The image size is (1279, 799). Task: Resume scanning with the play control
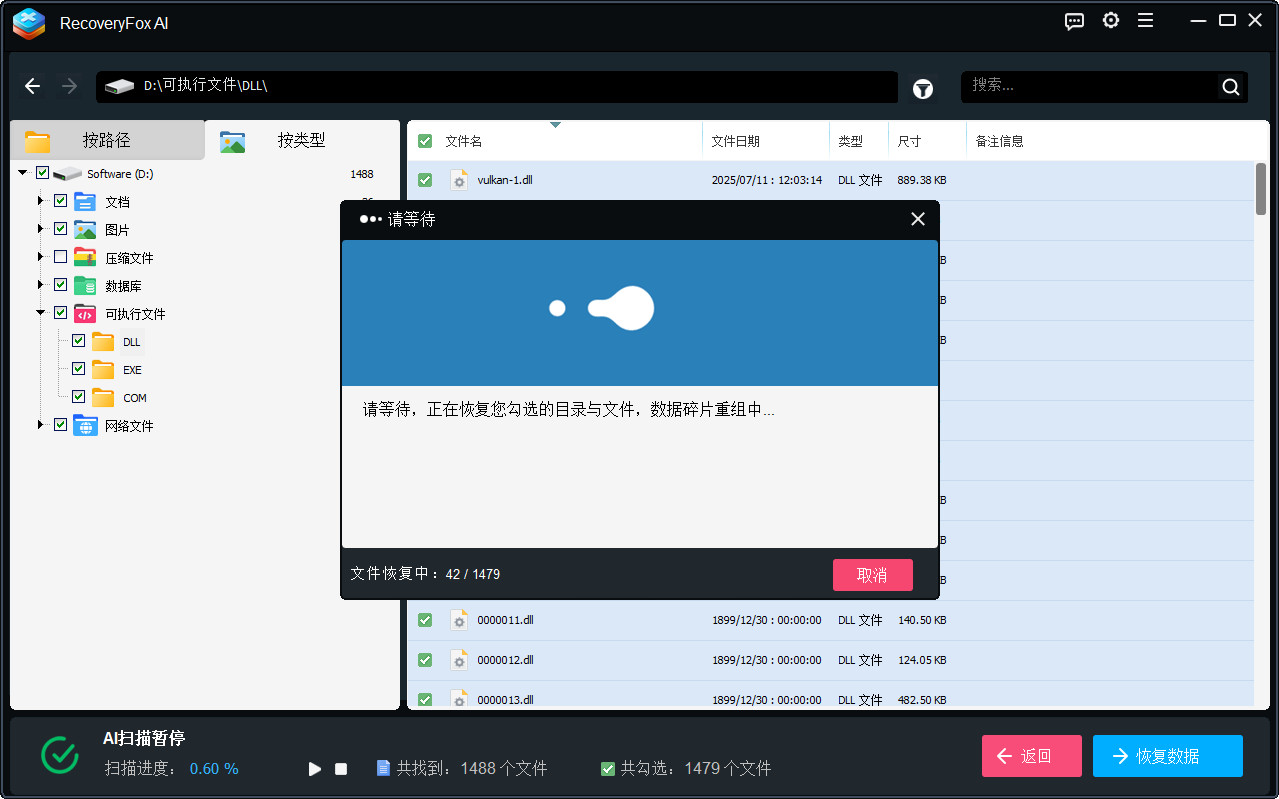click(314, 768)
